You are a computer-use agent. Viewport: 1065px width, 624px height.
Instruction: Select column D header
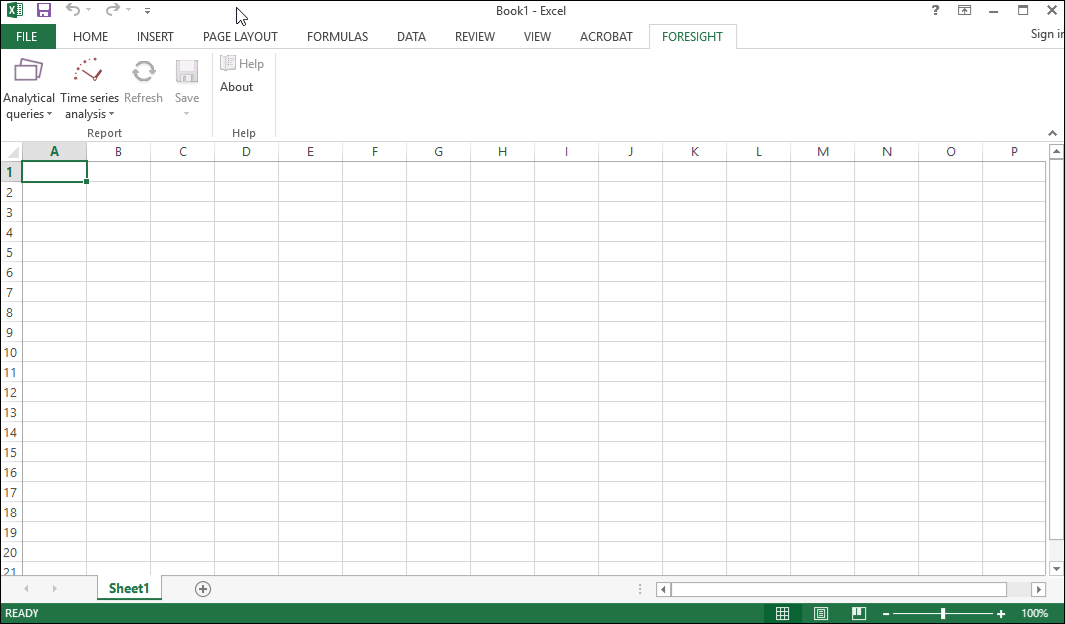coord(246,151)
